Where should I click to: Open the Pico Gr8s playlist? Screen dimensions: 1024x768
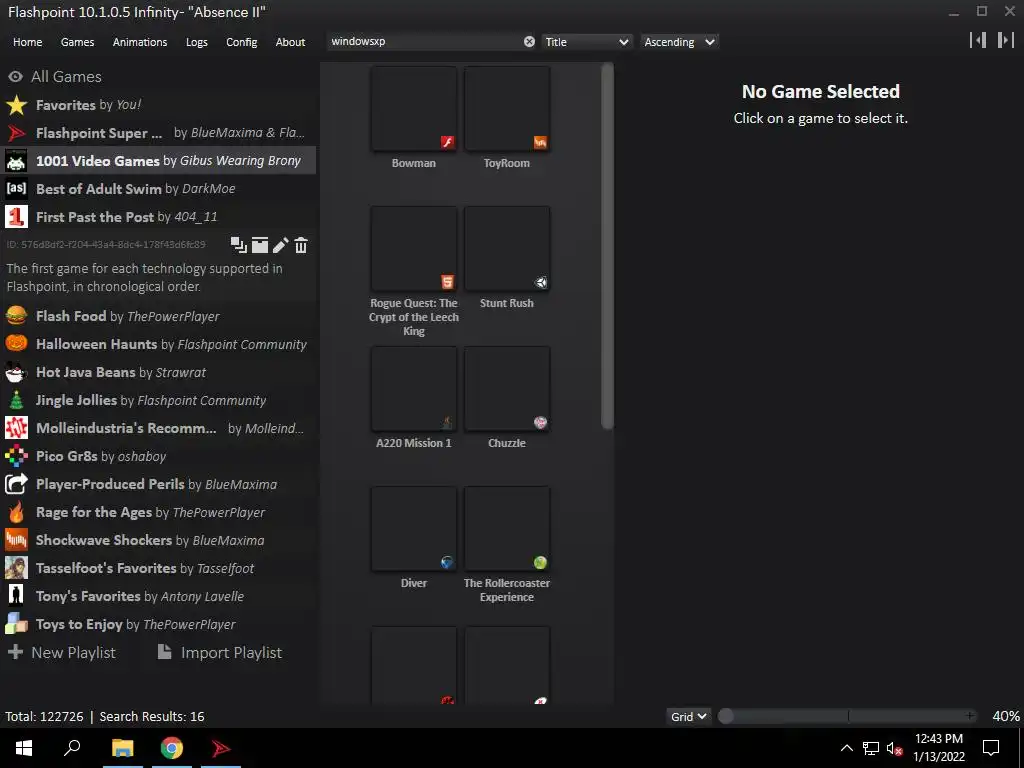pyautogui.click(x=159, y=456)
